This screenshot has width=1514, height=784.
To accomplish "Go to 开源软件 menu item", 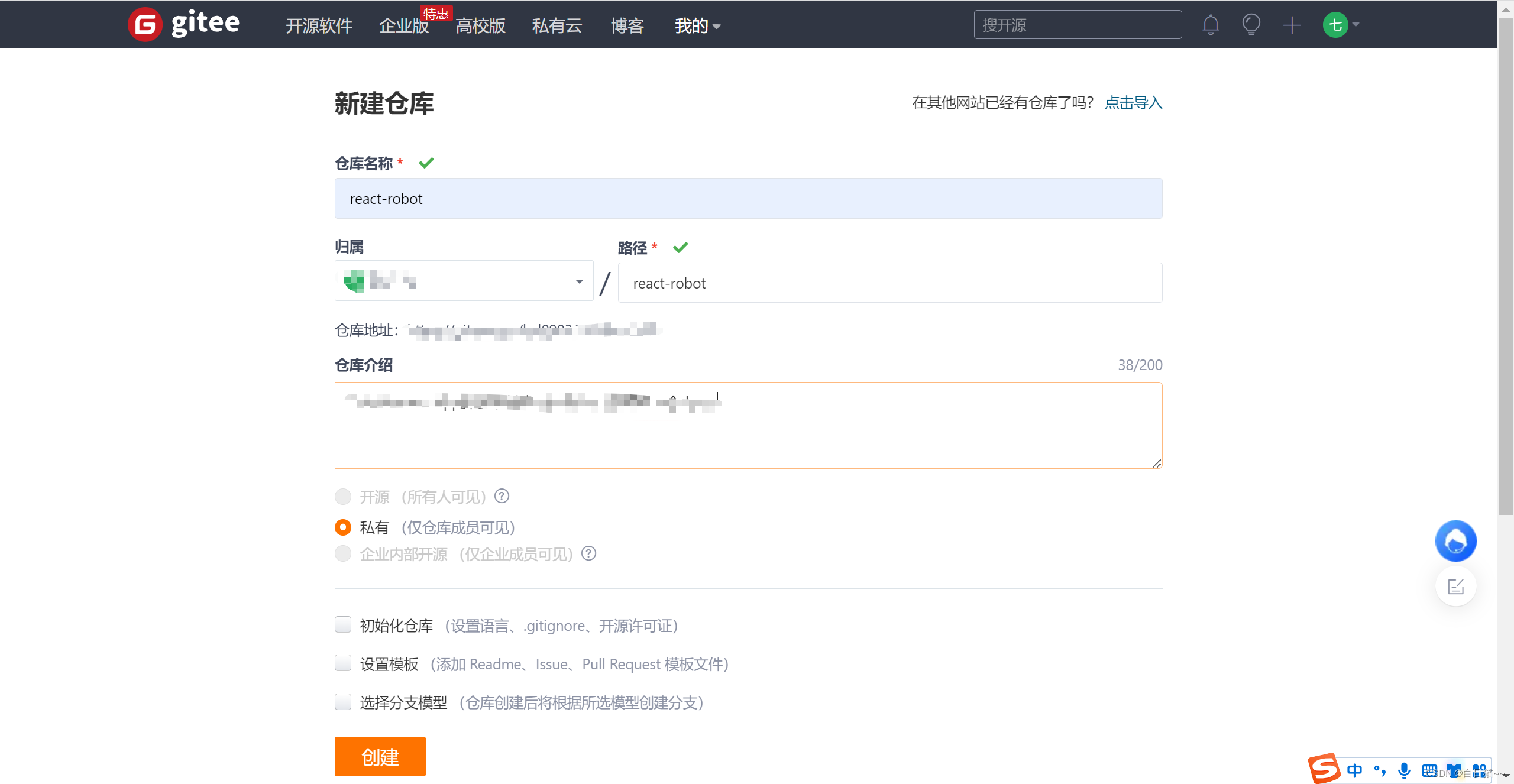I will click(x=319, y=25).
